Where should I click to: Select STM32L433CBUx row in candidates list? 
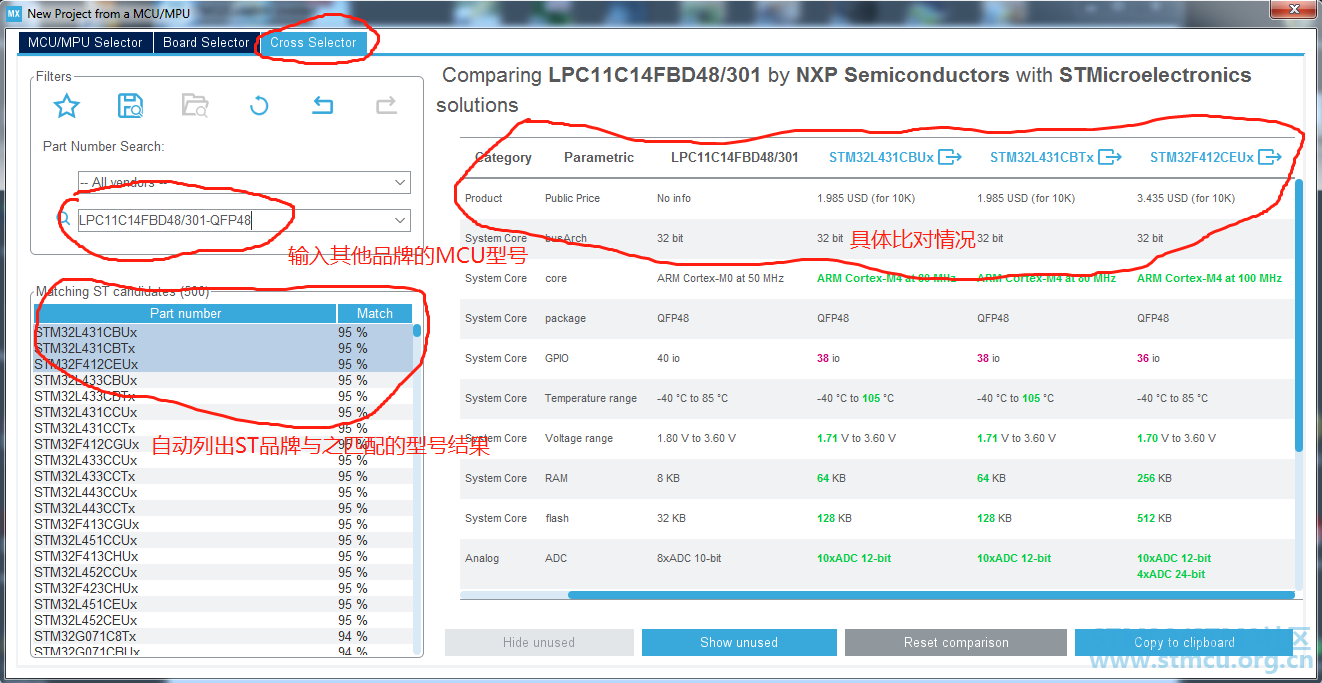223,380
